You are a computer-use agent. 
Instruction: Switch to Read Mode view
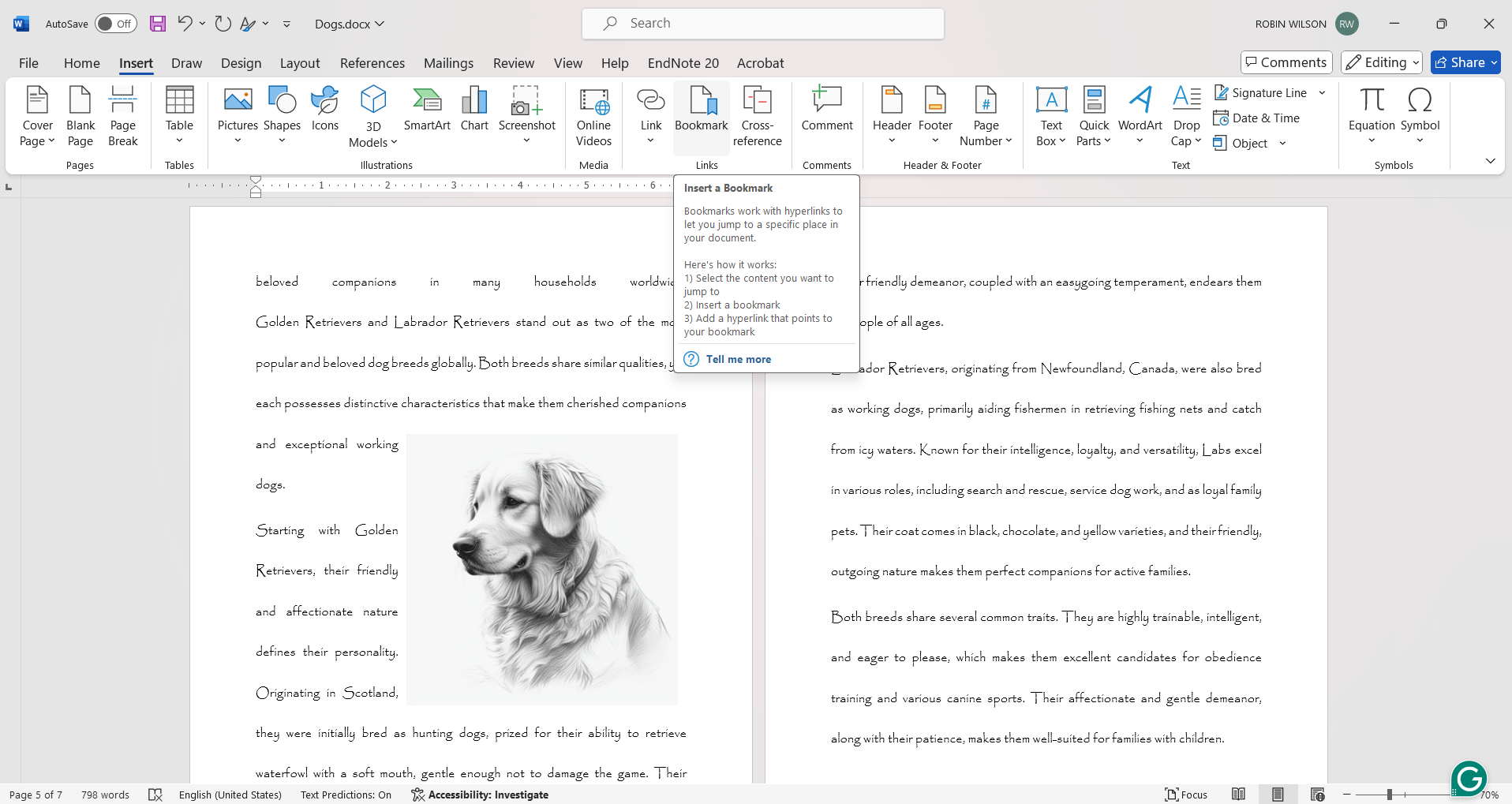[1239, 794]
